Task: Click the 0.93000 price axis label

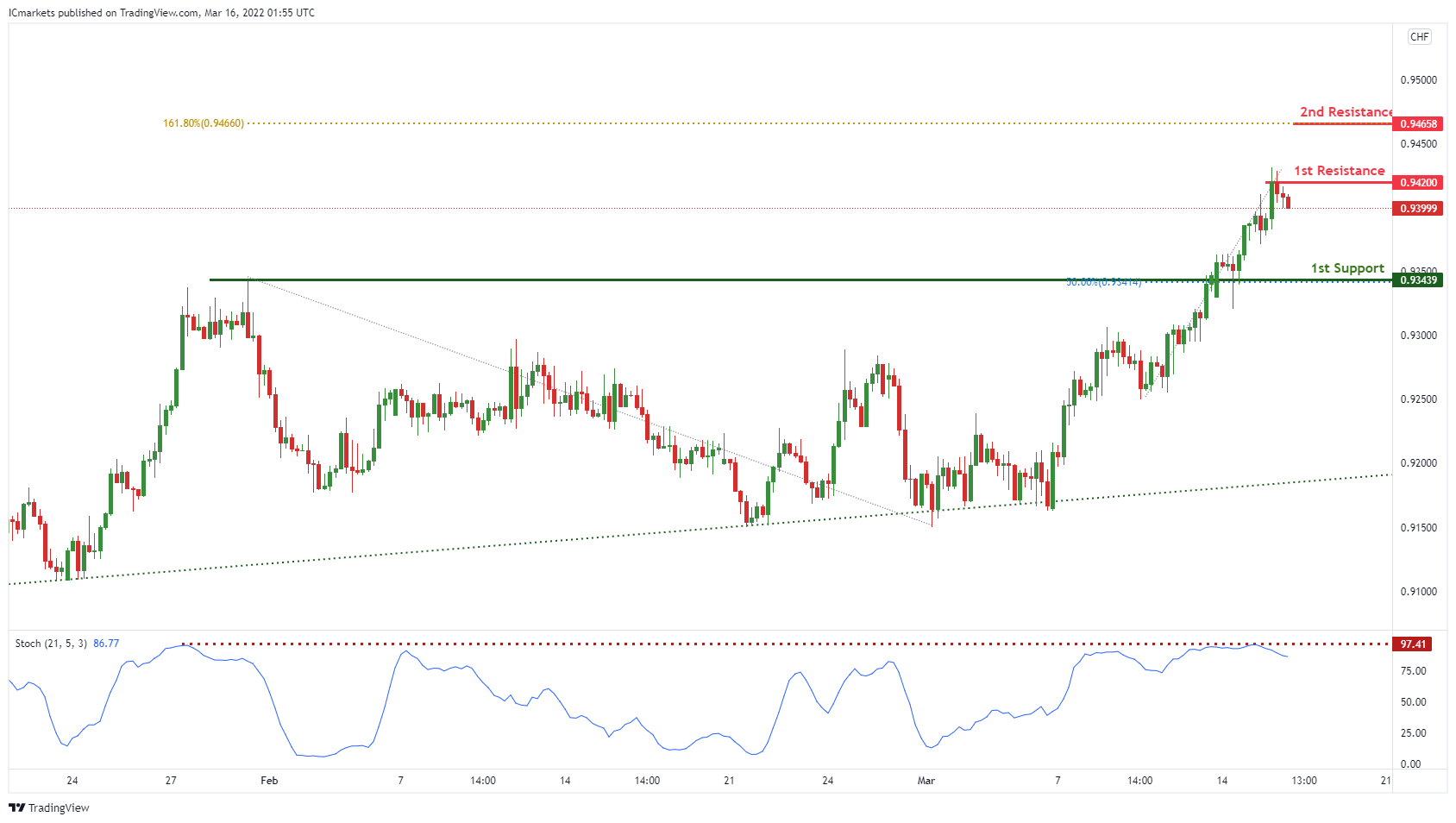Action: 1419,336
